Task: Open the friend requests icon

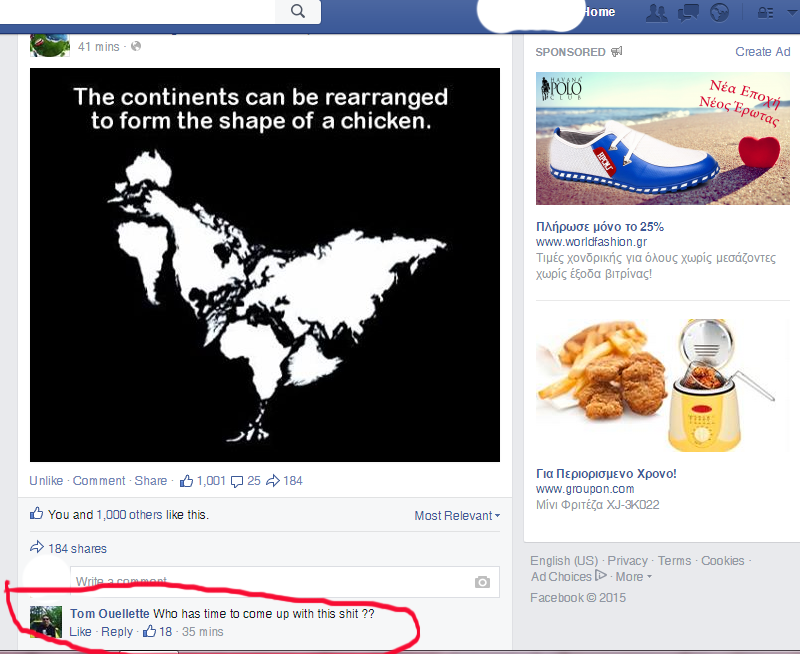Action: pyautogui.click(x=656, y=13)
